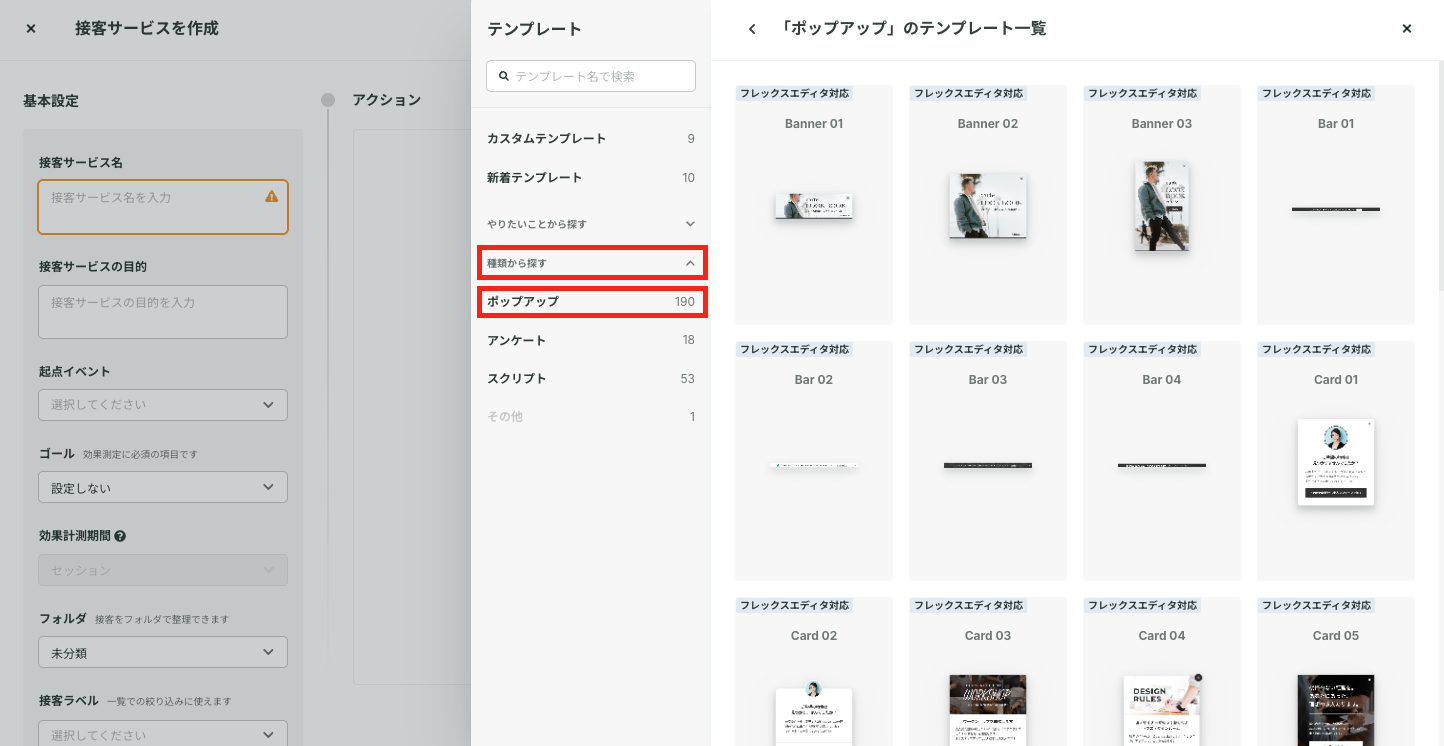
Task: Search templates in テンプレート名で検索 field
Action: point(591,76)
